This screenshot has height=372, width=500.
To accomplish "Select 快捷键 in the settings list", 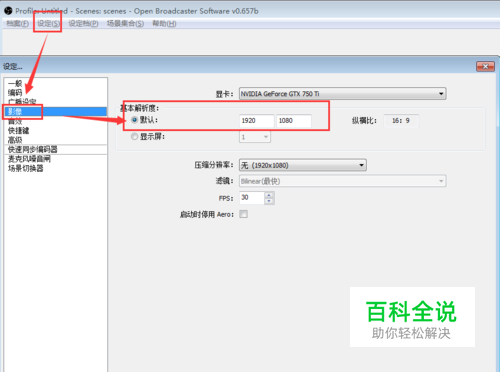I will coord(56,130).
